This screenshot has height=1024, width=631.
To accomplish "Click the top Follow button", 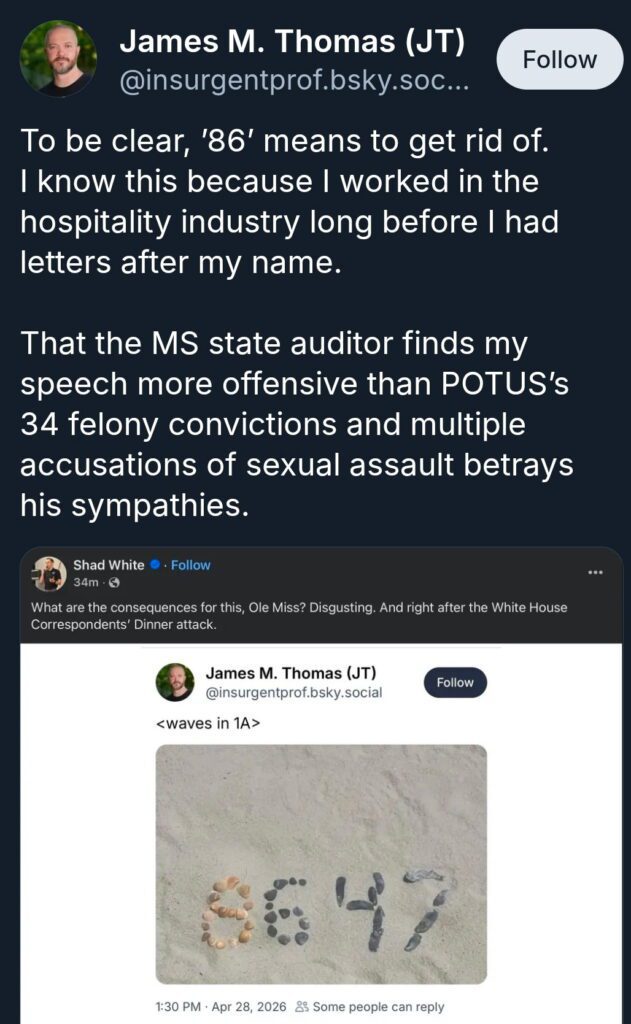I will [x=560, y=59].
